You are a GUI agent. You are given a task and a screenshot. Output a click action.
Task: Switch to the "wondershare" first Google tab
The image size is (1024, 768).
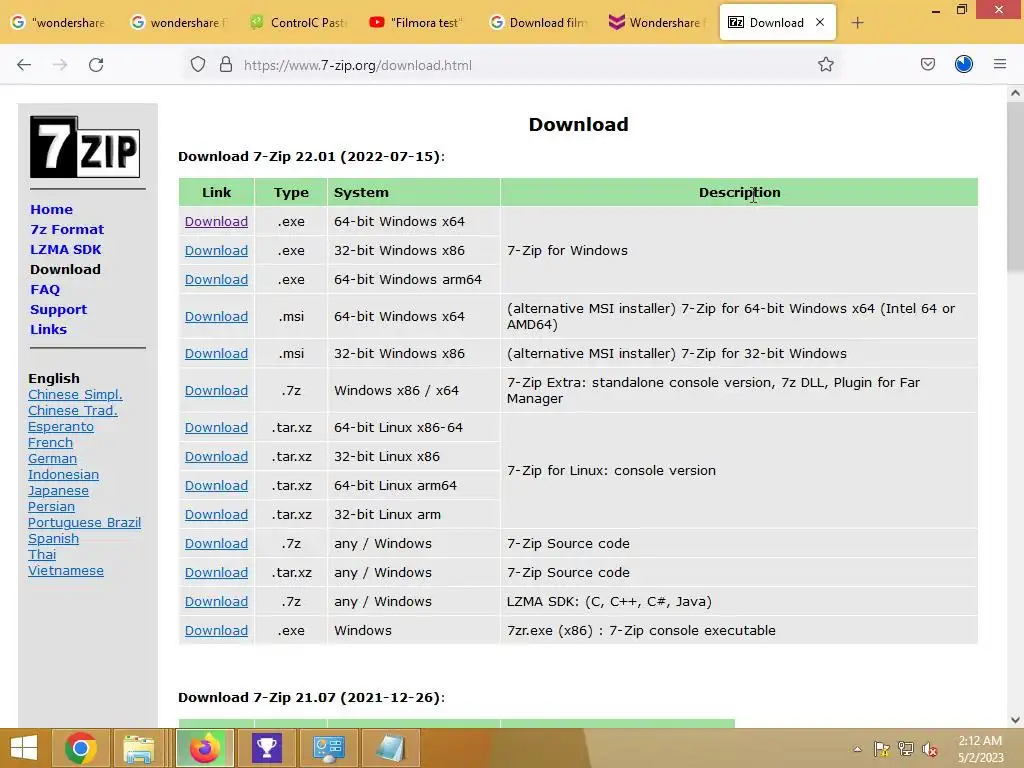[x=59, y=22]
